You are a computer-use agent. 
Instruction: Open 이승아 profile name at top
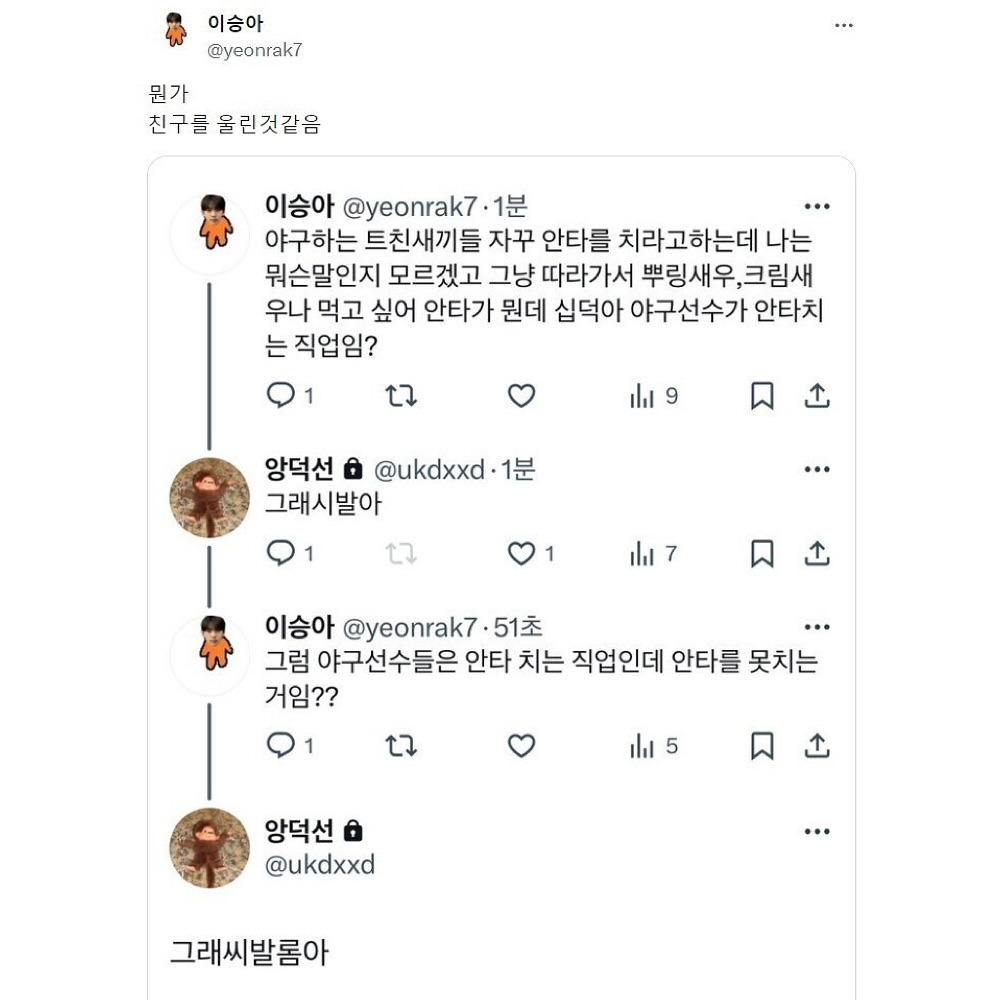pyautogui.click(x=236, y=23)
